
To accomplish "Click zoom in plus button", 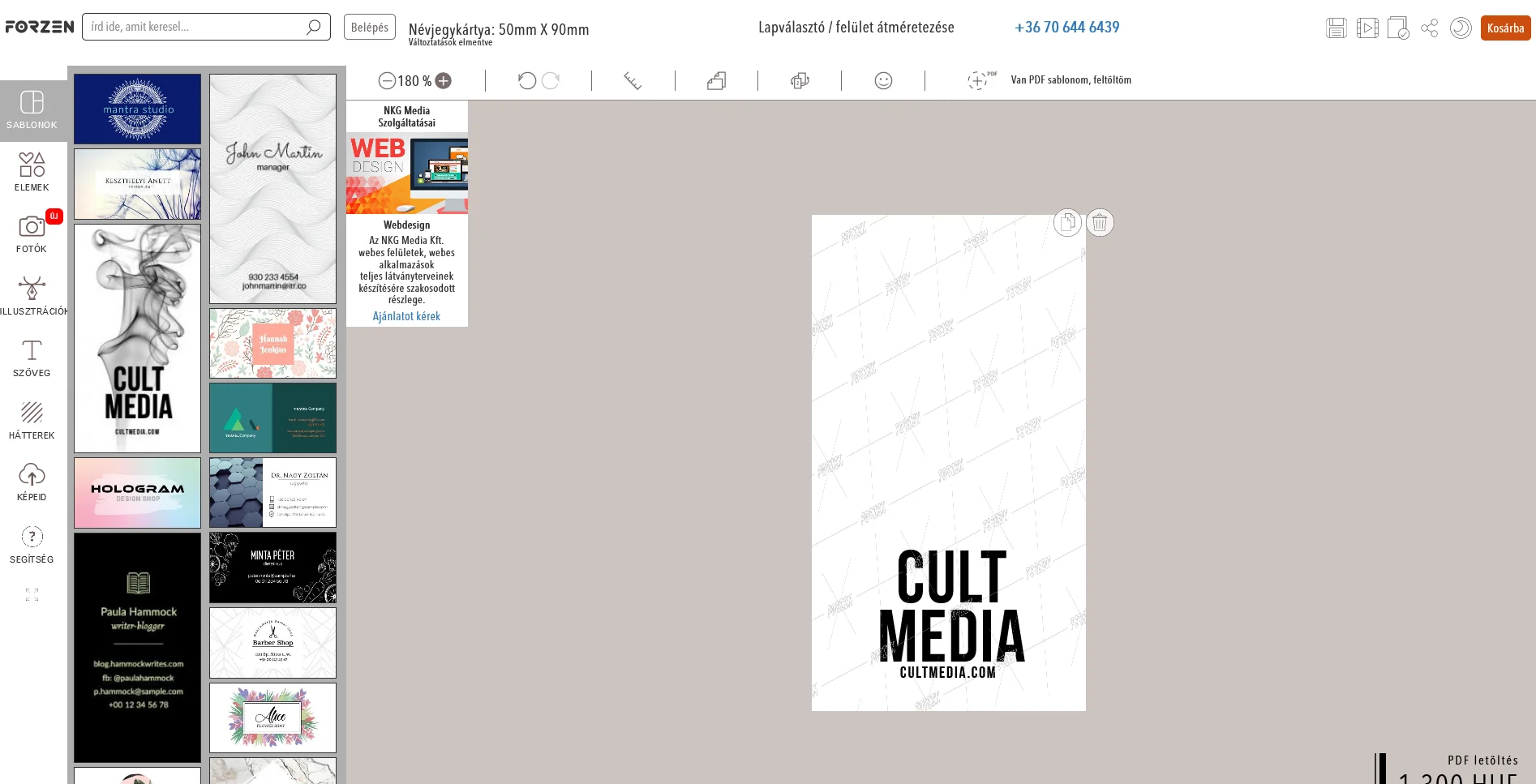I will click(x=444, y=80).
